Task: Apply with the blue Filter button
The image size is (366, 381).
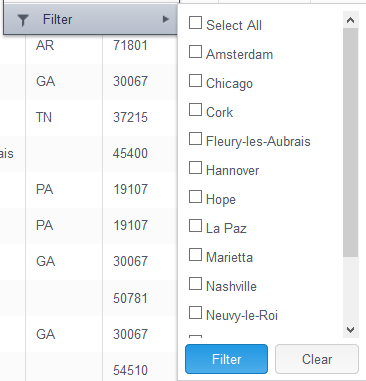Action: [226, 359]
